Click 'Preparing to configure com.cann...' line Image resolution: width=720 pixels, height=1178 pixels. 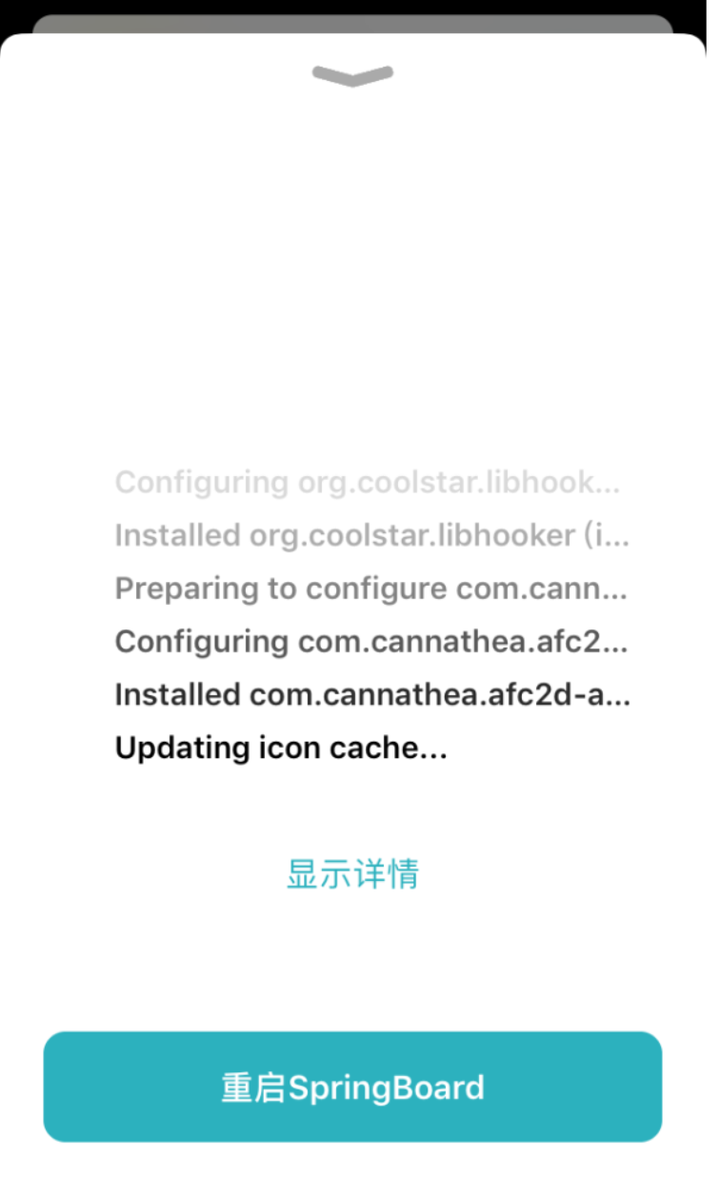(x=371, y=588)
